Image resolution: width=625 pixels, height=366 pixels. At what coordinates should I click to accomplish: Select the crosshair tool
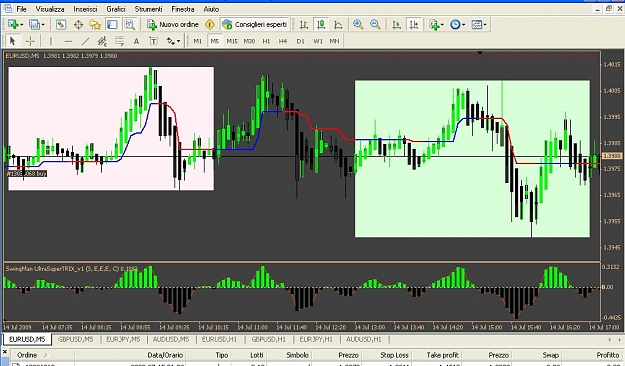(x=30, y=41)
